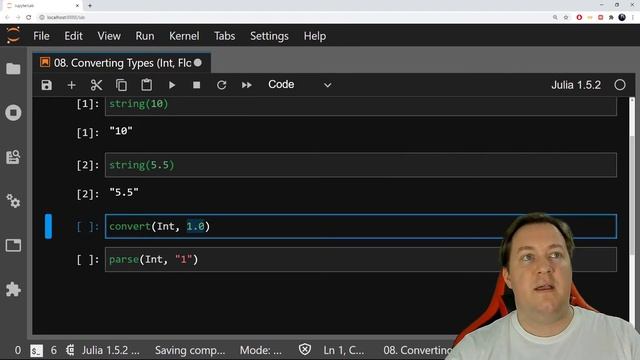Run the selected cell
This screenshot has height=360, width=640.
[172, 85]
